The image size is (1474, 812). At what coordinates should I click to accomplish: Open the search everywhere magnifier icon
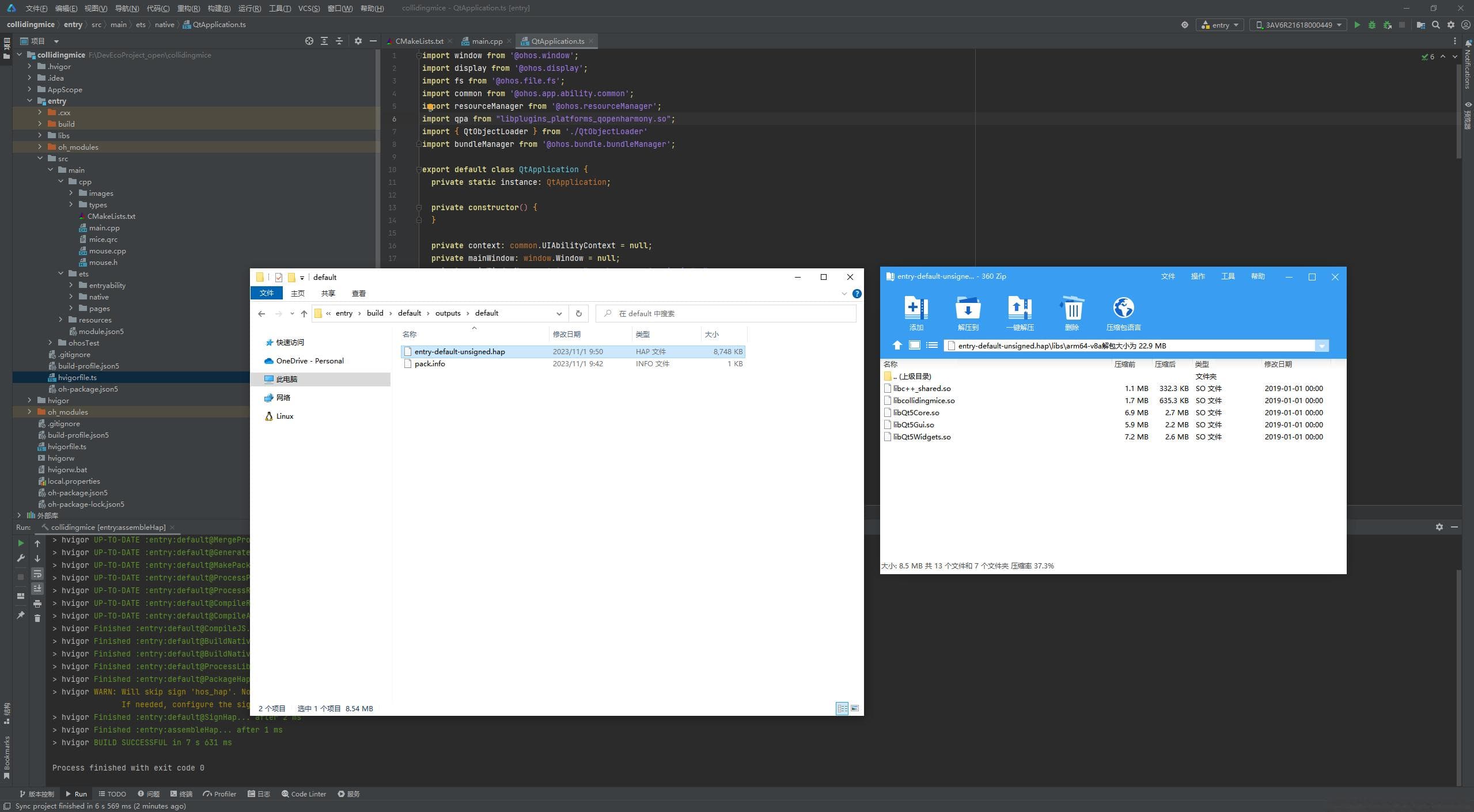point(1436,25)
